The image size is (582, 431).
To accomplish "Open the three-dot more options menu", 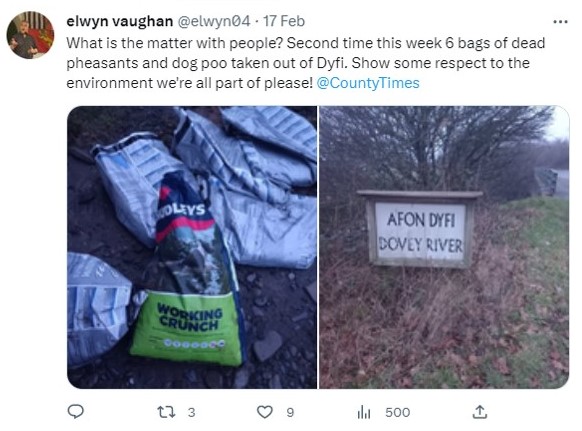I will point(560,22).
